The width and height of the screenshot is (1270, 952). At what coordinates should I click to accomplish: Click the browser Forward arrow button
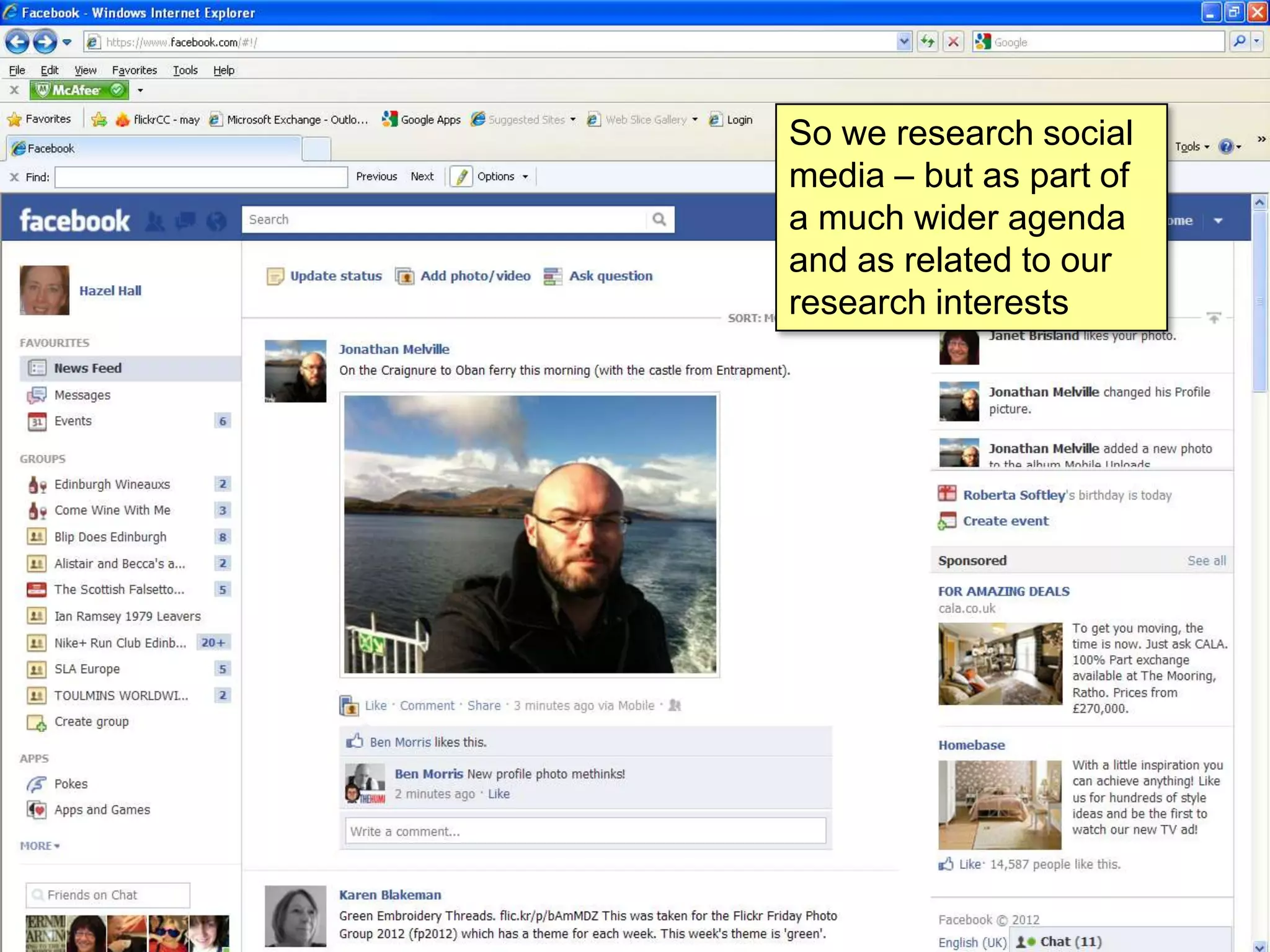pos(45,42)
